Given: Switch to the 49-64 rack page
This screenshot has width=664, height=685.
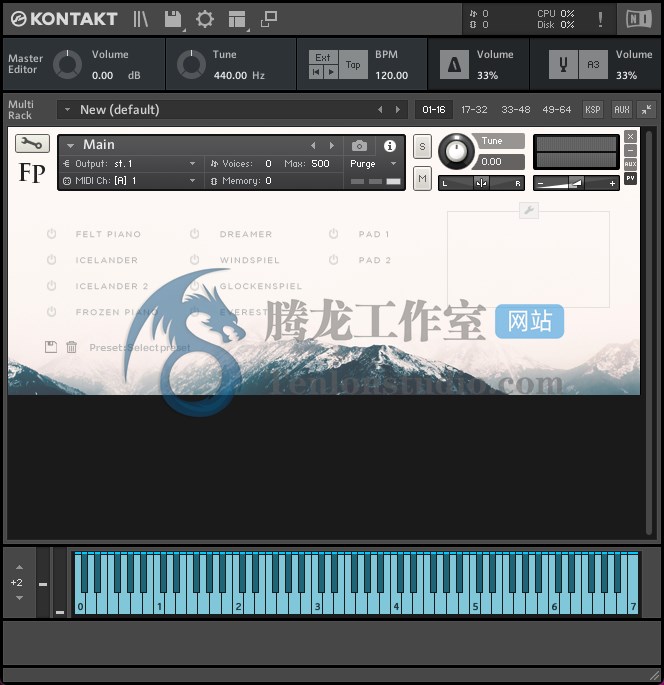Looking at the screenshot, I should point(557,110).
